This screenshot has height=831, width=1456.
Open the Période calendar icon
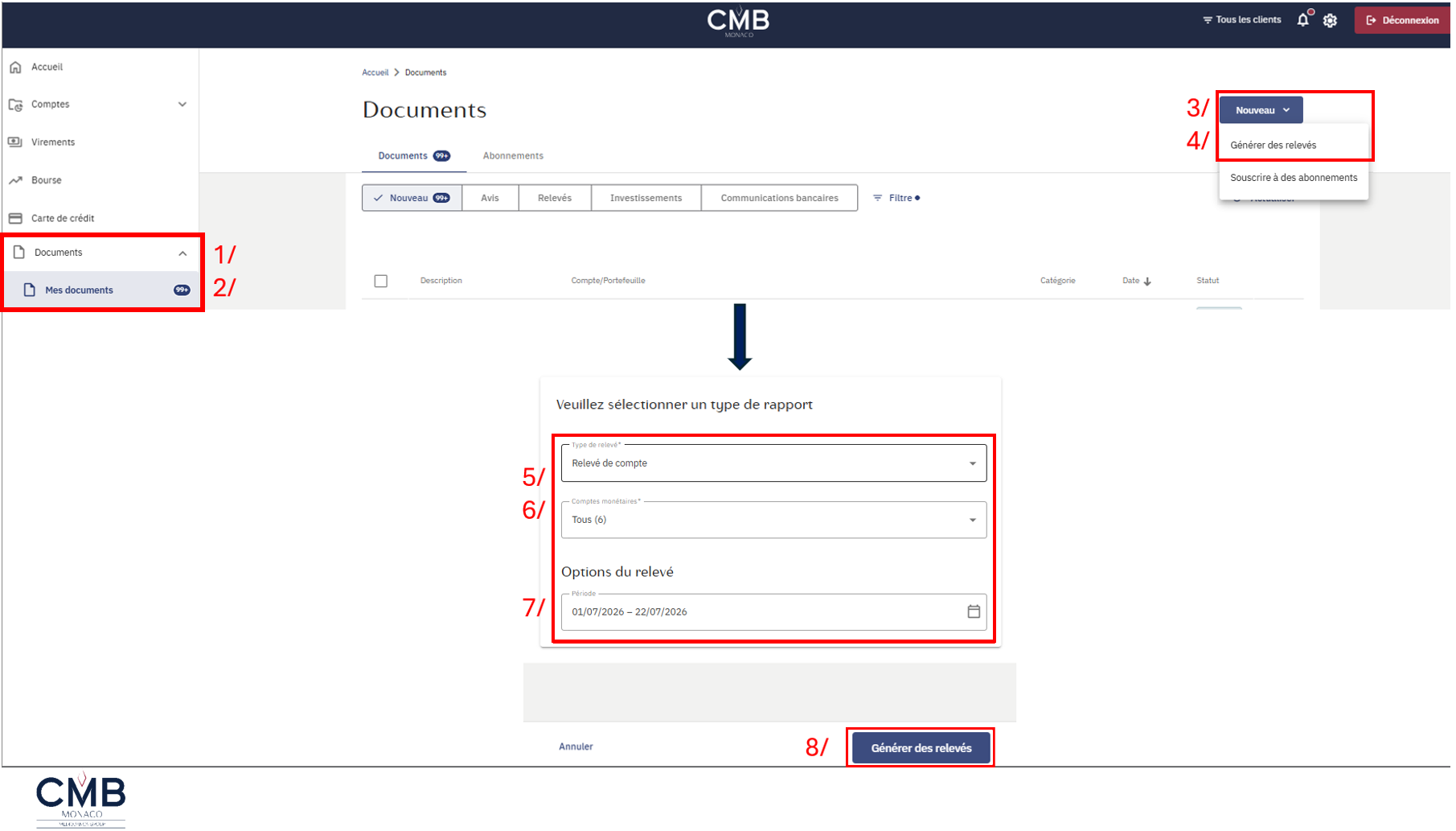(974, 612)
